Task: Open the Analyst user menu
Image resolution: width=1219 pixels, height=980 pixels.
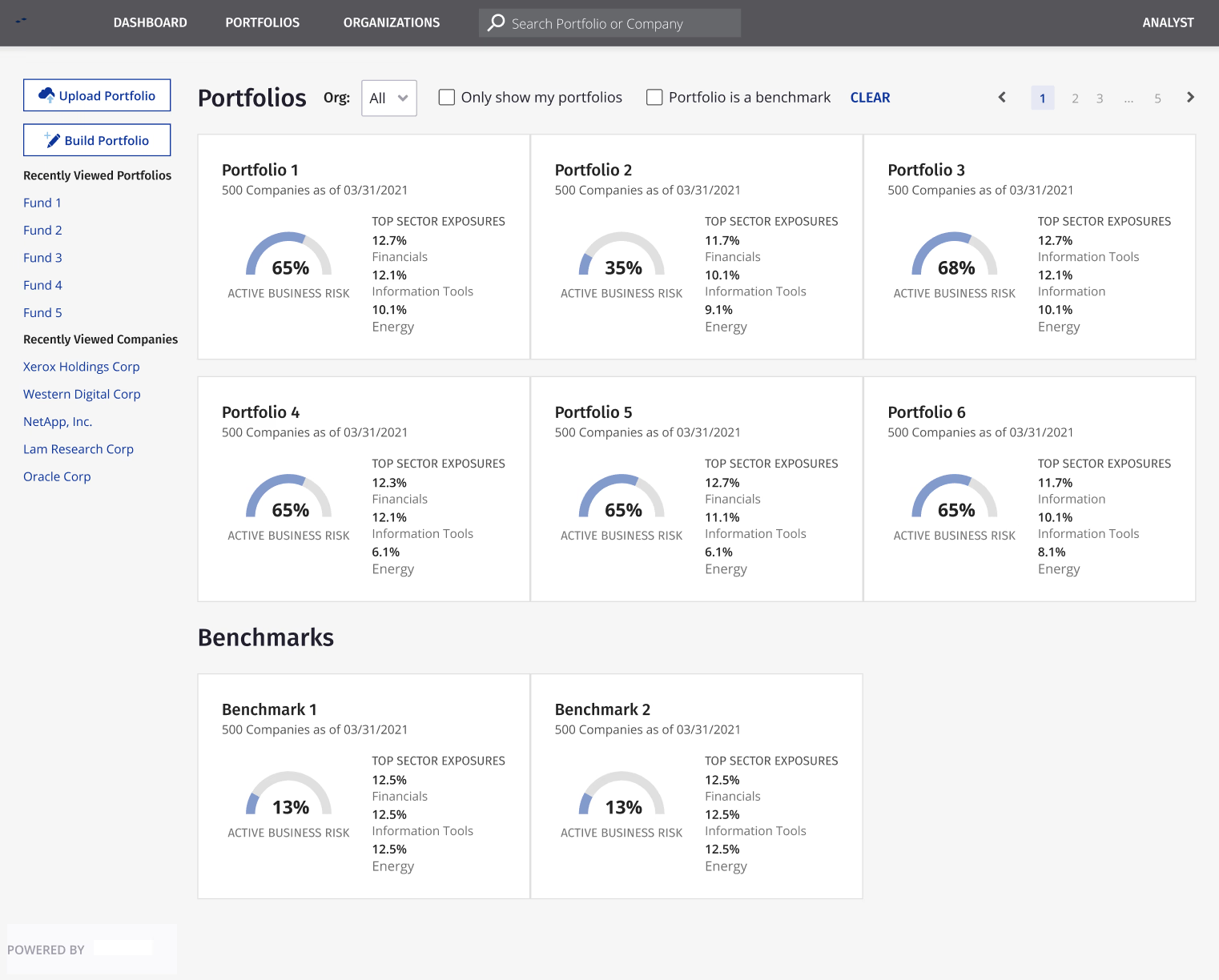Action: pos(1168,22)
